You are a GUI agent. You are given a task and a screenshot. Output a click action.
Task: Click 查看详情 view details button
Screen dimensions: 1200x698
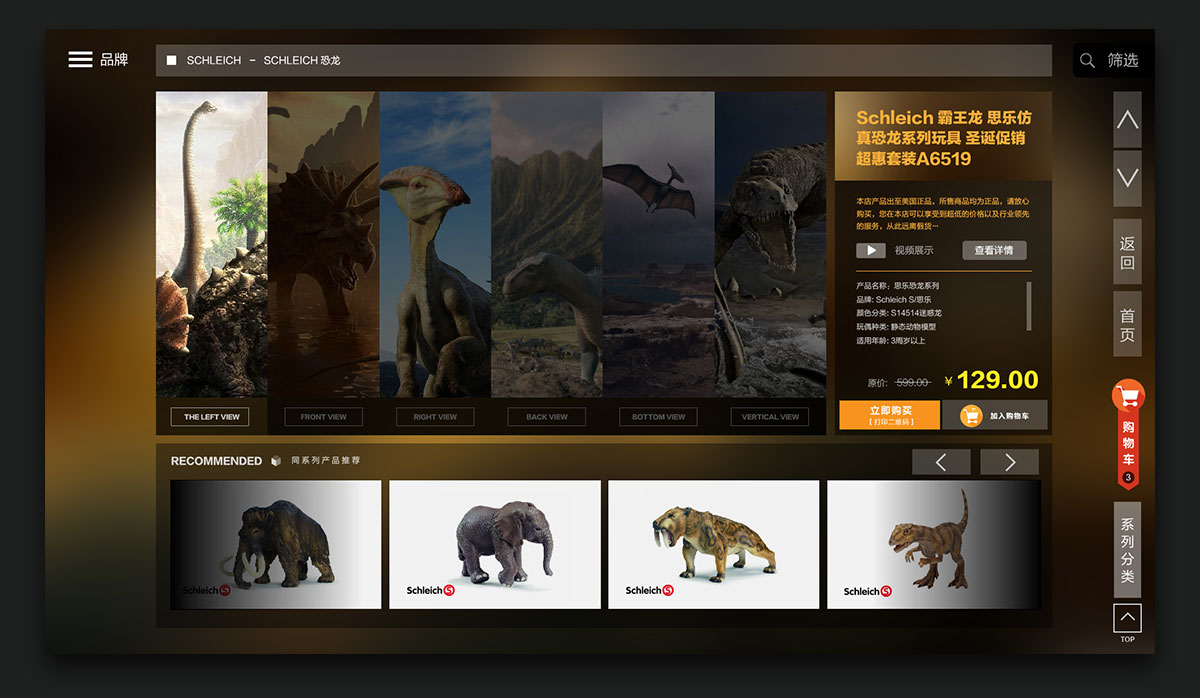[x=994, y=250]
